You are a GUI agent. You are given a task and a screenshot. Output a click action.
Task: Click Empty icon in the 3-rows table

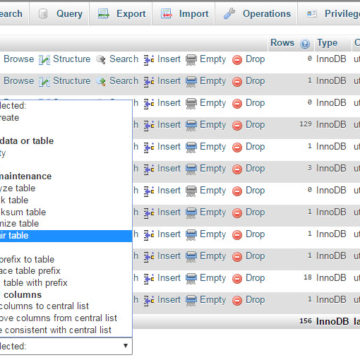(191, 169)
